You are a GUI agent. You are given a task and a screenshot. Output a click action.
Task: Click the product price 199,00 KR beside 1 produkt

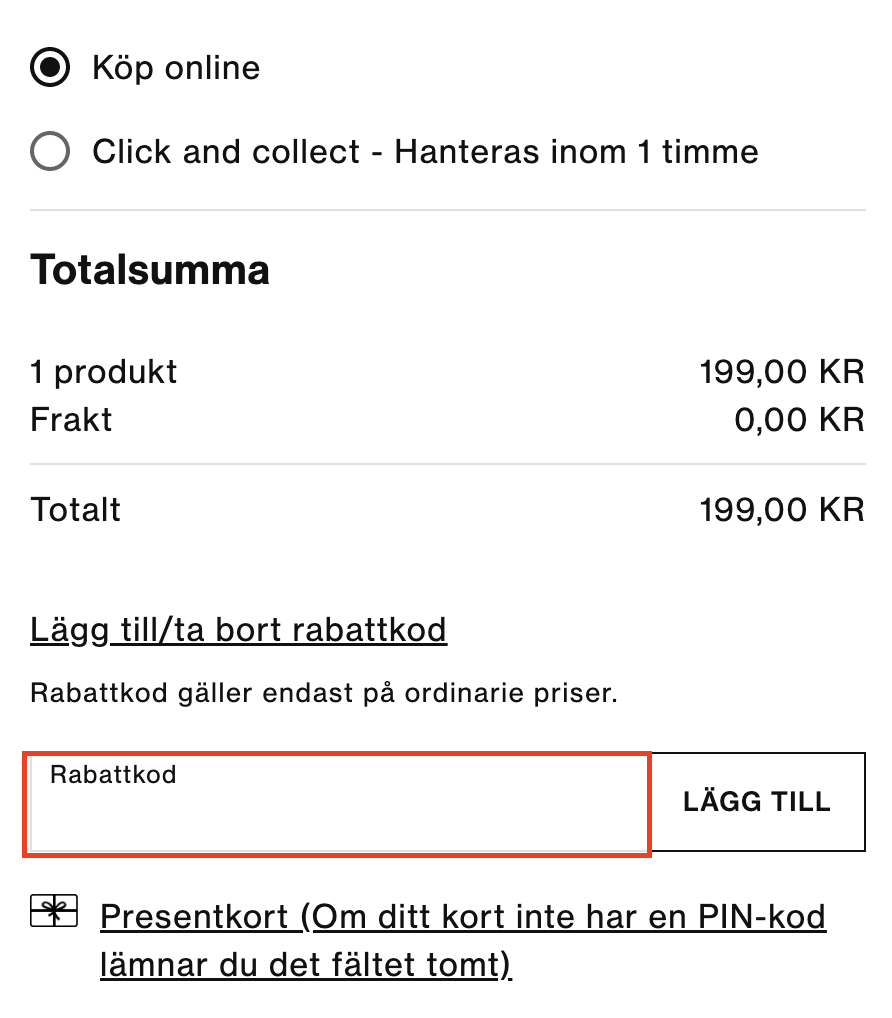tap(782, 372)
